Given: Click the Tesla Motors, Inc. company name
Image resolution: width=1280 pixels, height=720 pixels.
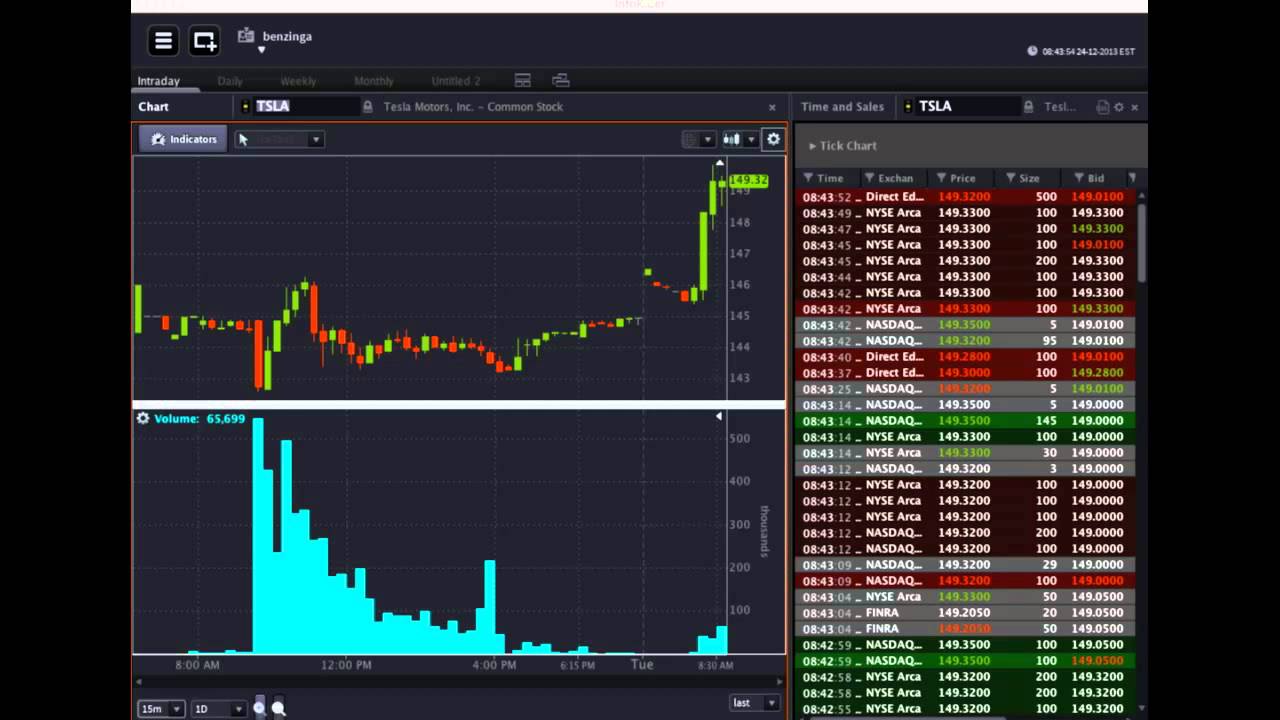Looking at the screenshot, I should pyautogui.click(x=473, y=107).
